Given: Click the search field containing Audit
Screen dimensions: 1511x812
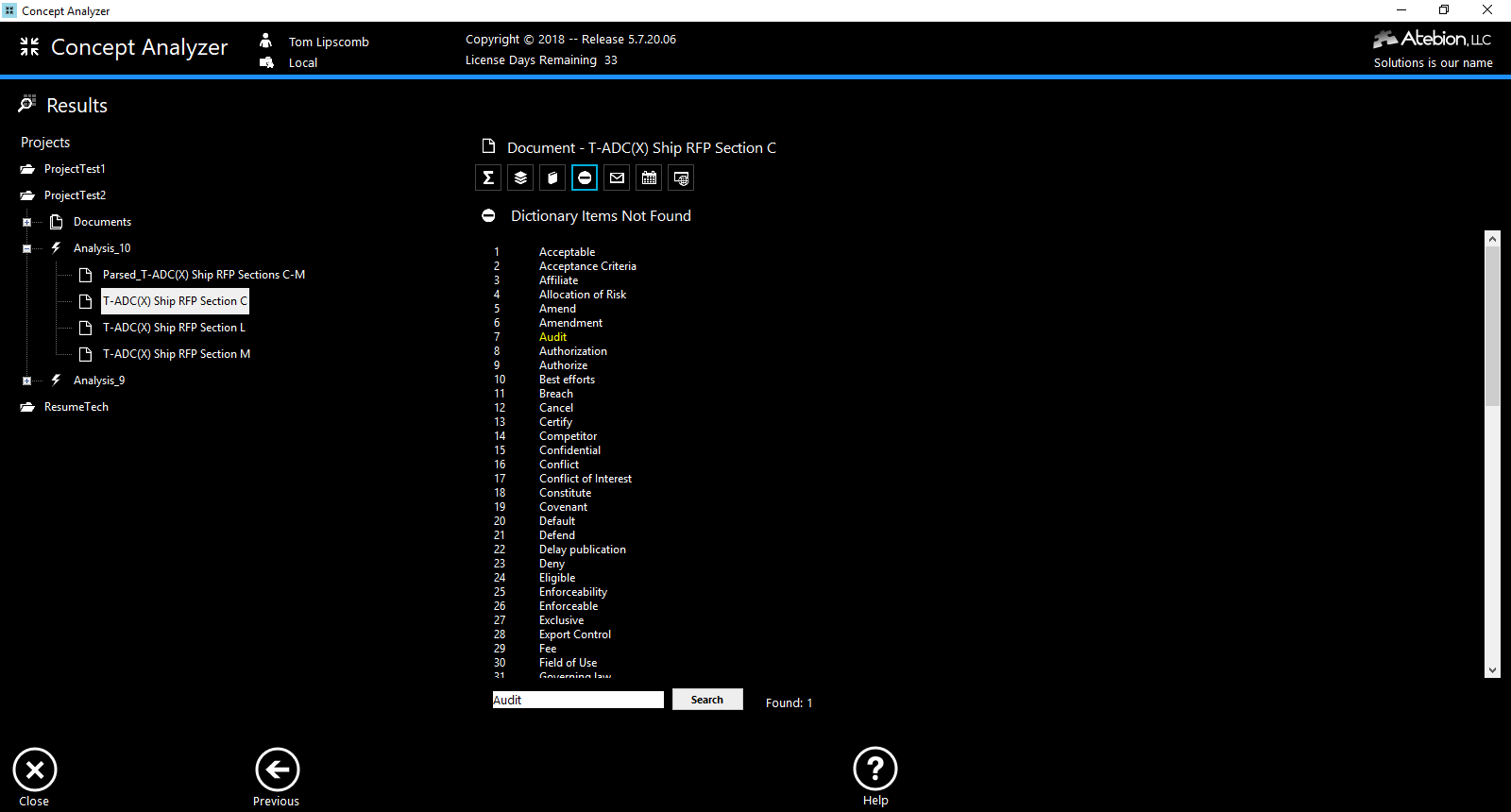Looking at the screenshot, I should 578,700.
